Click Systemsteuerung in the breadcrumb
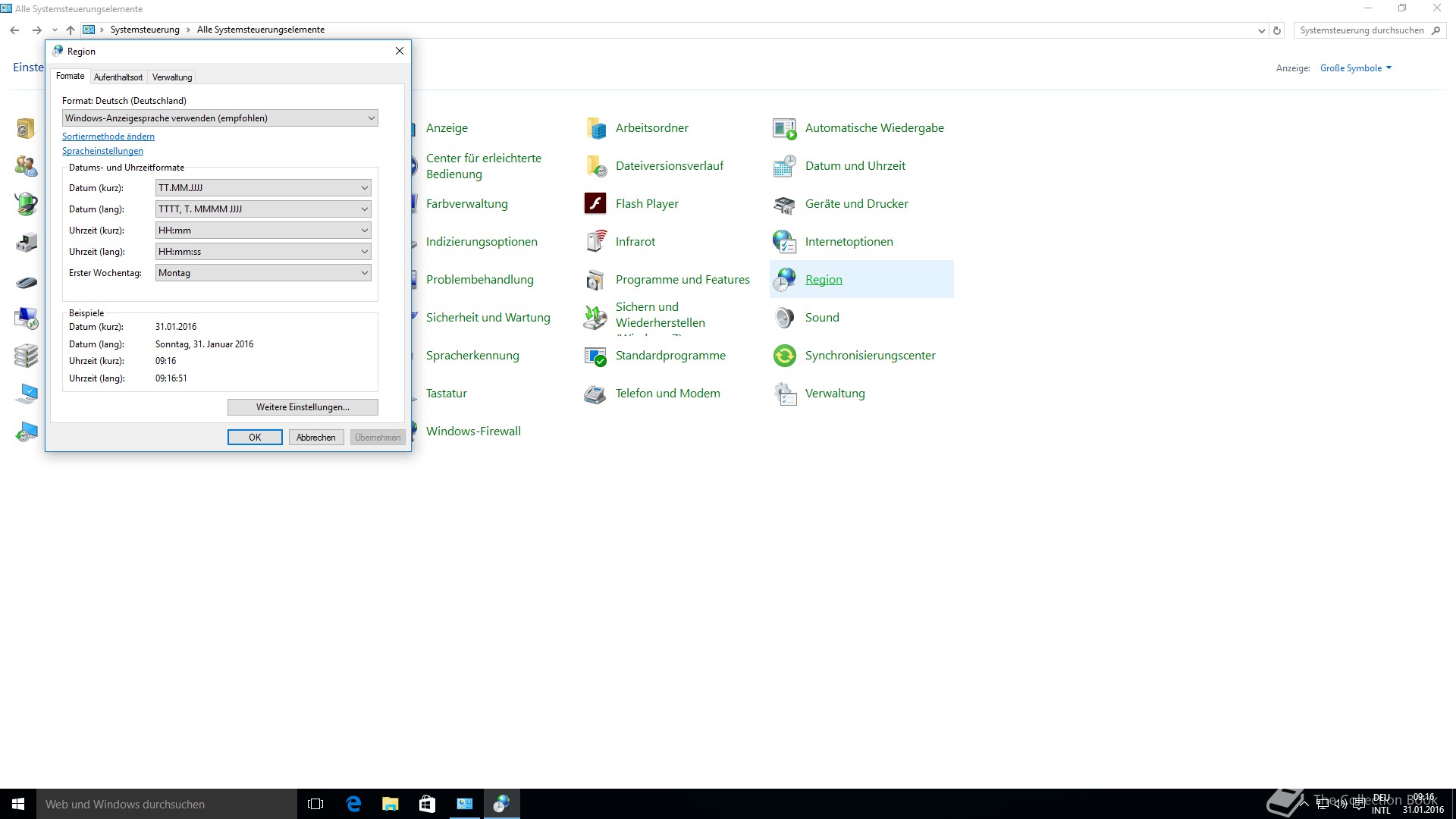 145,30
